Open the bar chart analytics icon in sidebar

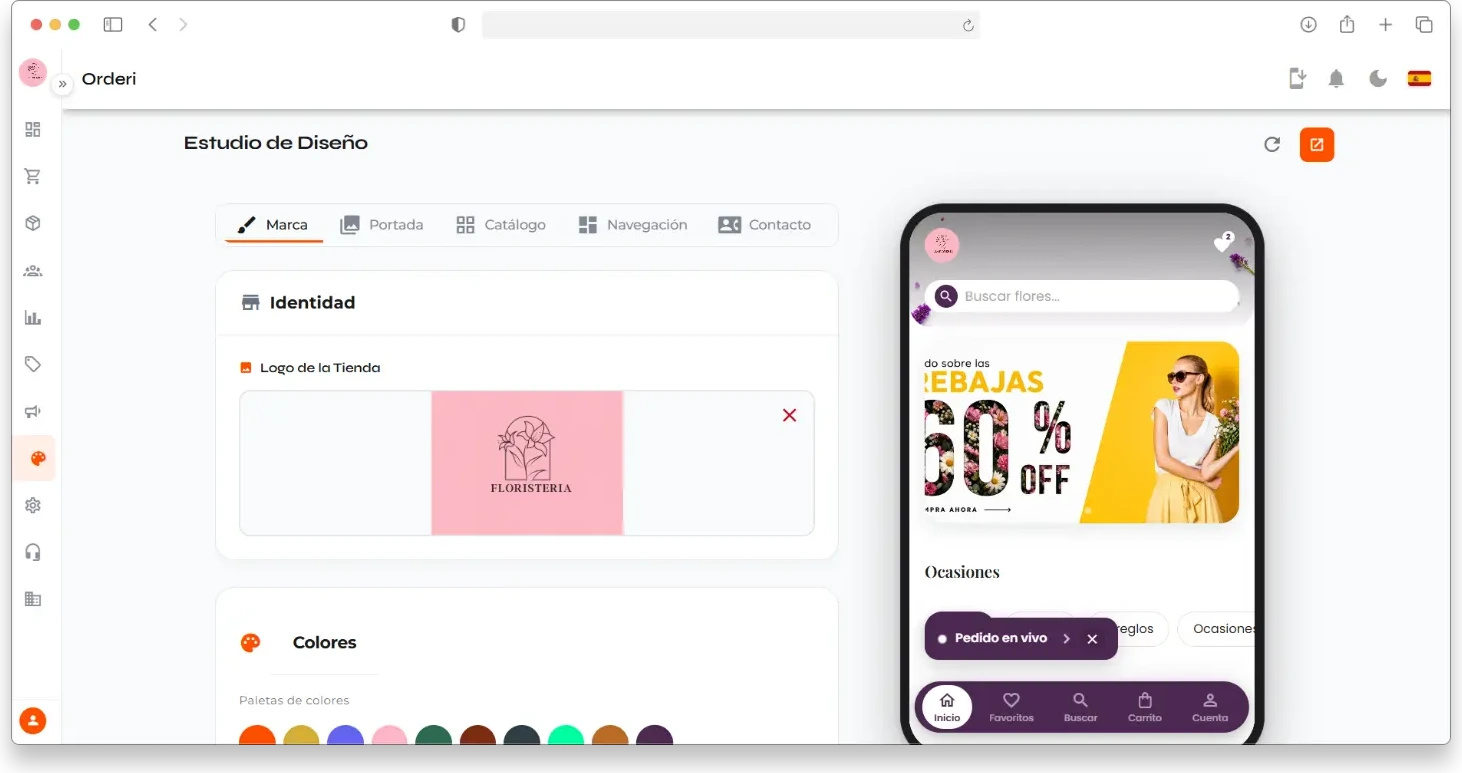[33, 318]
